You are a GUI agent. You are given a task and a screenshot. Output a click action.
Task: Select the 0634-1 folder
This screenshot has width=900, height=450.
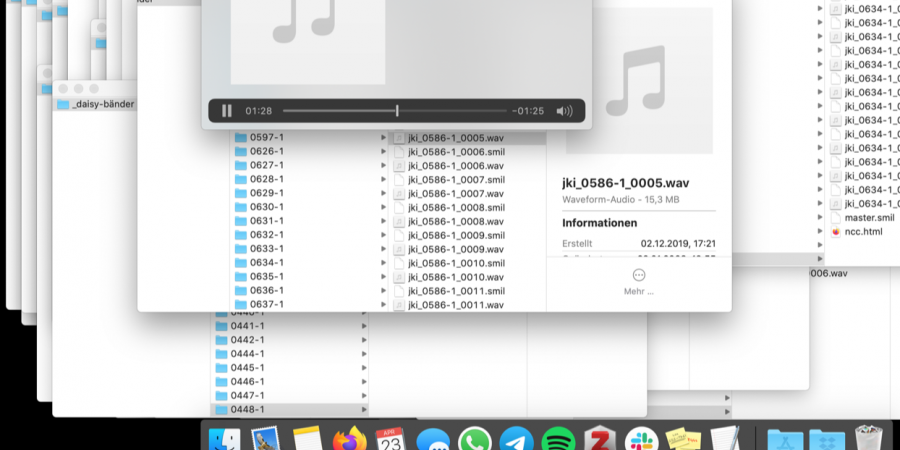(x=266, y=263)
